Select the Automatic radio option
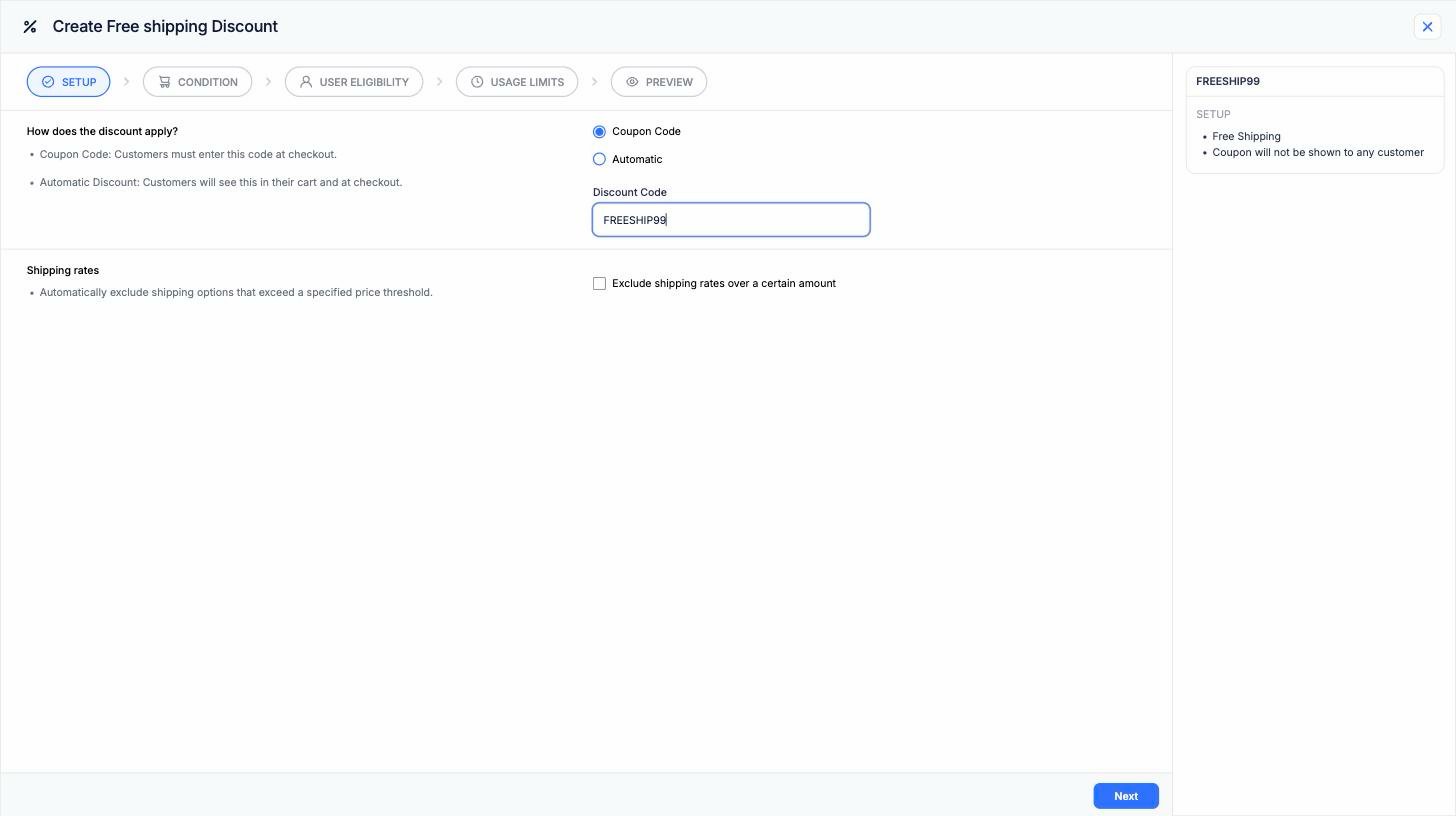1456x816 pixels. coord(599,159)
